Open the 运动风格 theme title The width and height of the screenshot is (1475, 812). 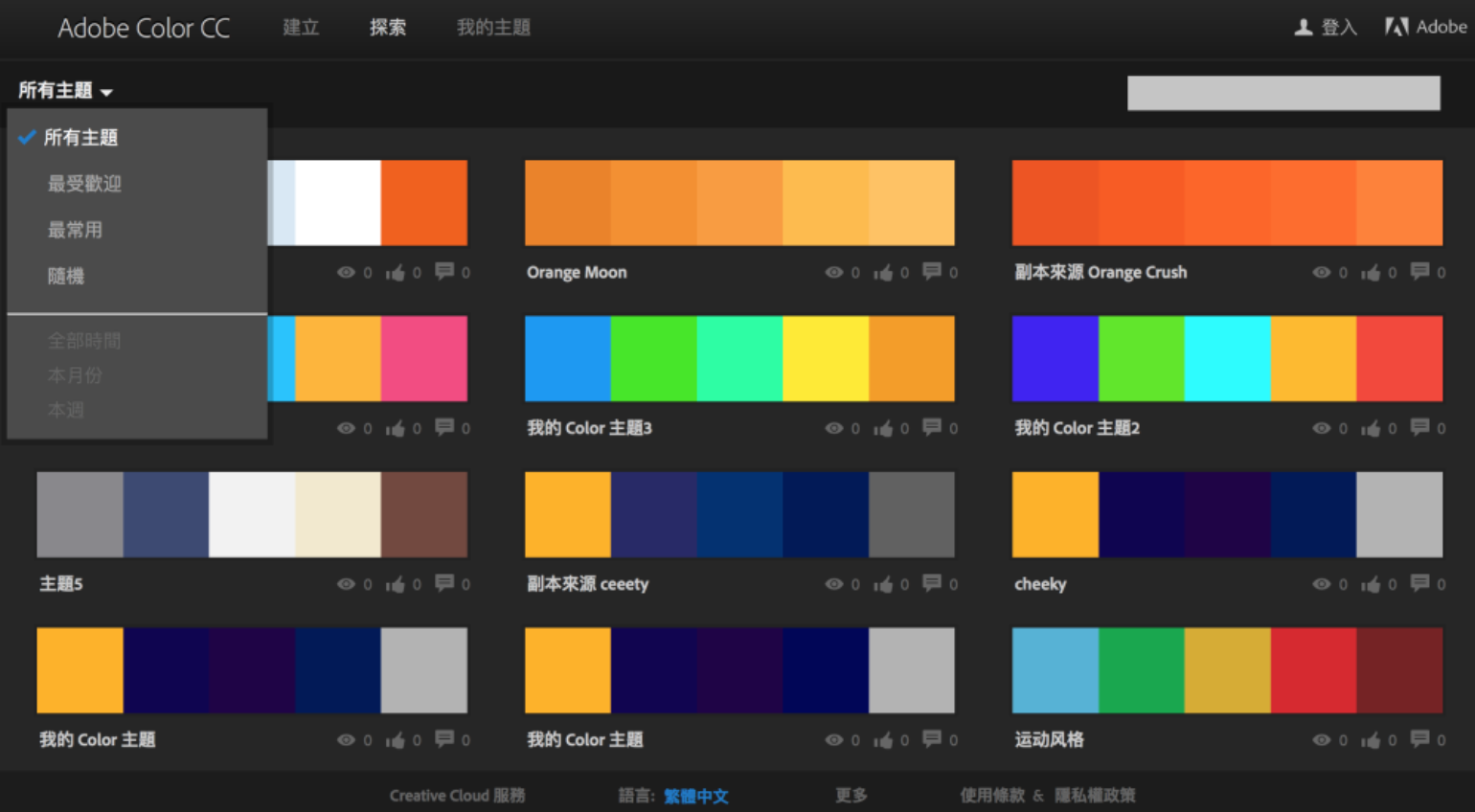1049,740
